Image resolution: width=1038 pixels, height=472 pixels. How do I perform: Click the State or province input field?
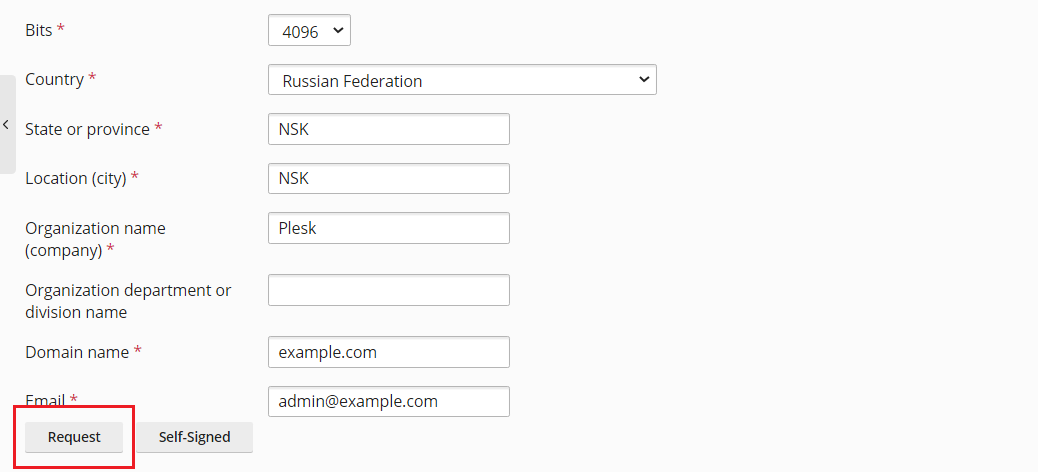[x=388, y=129]
